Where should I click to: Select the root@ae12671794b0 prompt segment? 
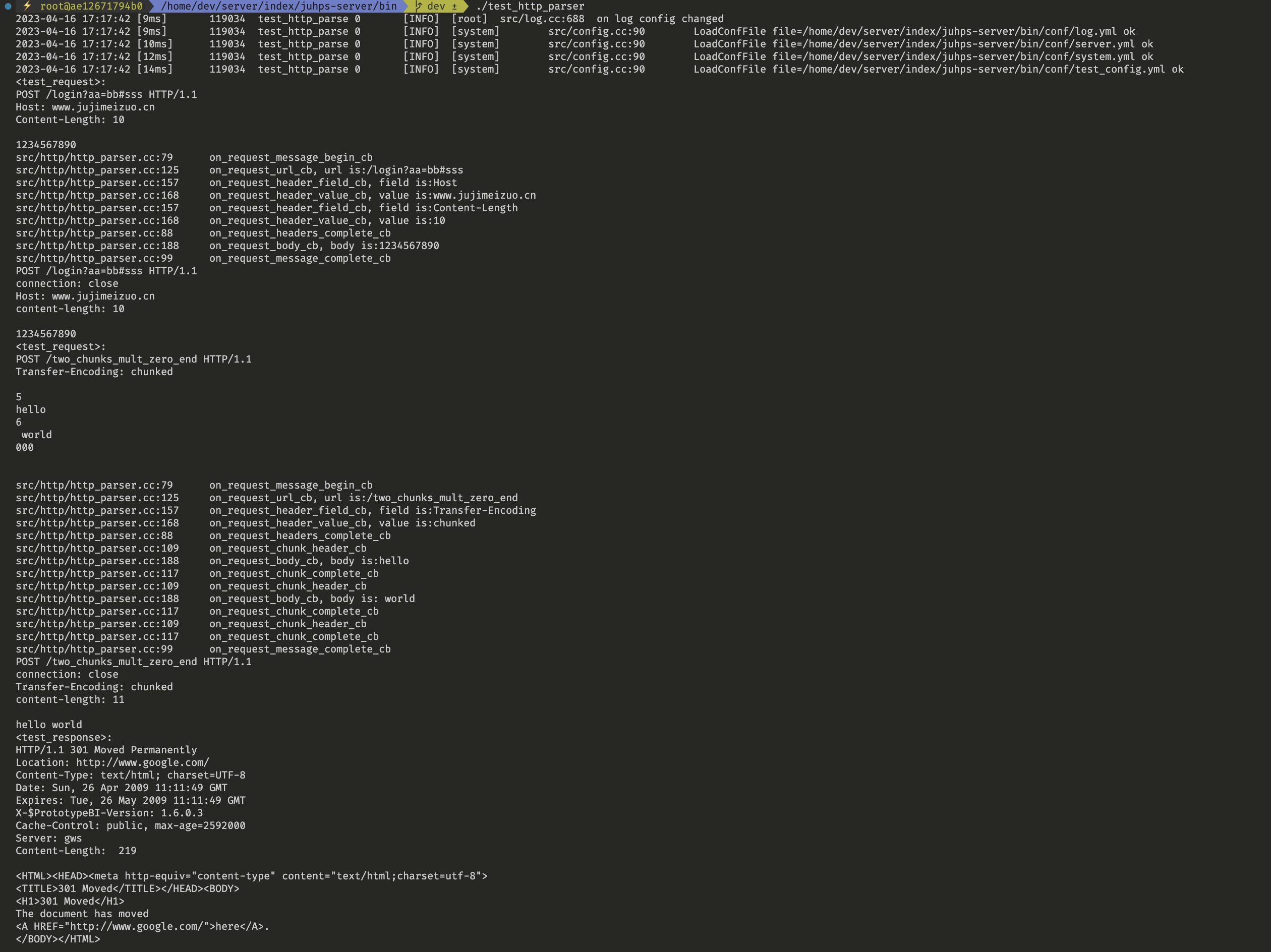pyautogui.click(x=91, y=7)
